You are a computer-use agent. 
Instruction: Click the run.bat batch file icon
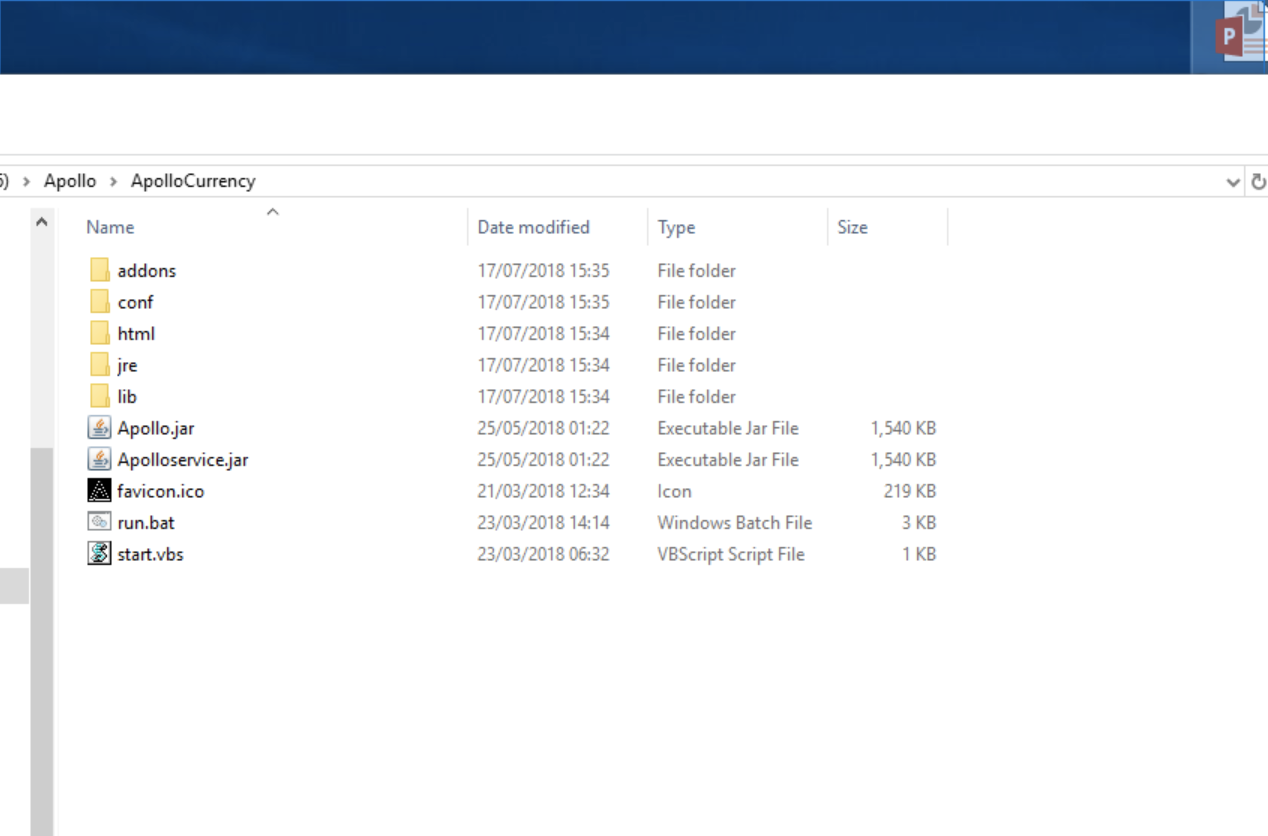(x=99, y=522)
